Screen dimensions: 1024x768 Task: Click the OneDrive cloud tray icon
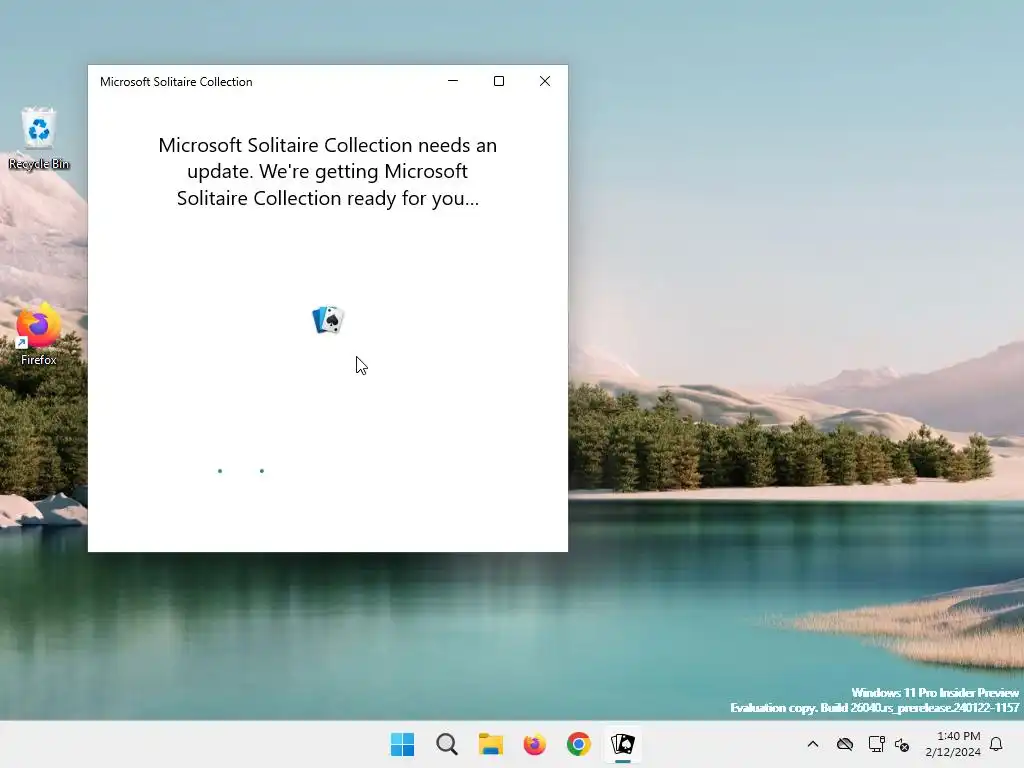pyautogui.click(x=845, y=744)
